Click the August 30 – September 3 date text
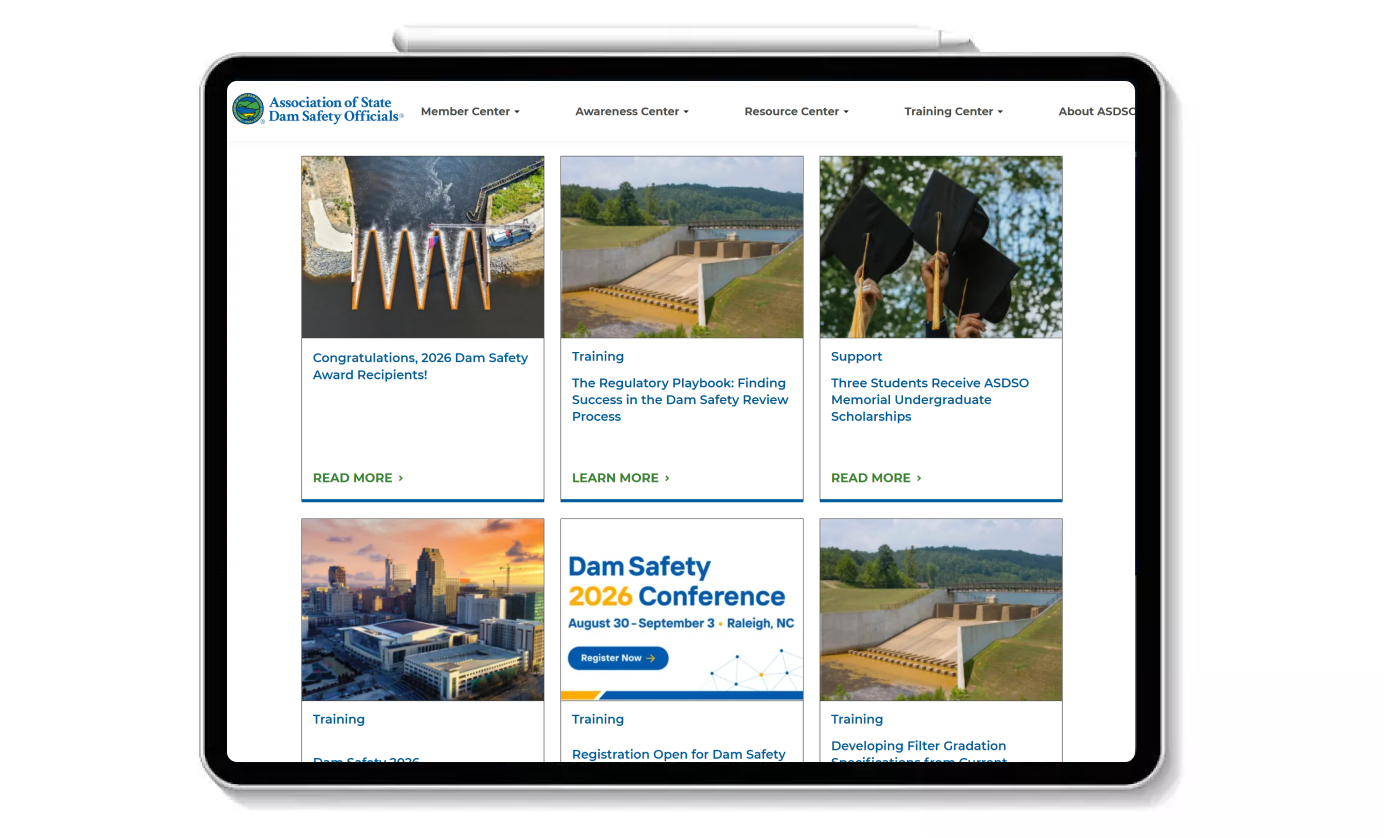Viewport: 1384px width, 838px height. pyautogui.click(x=642, y=623)
